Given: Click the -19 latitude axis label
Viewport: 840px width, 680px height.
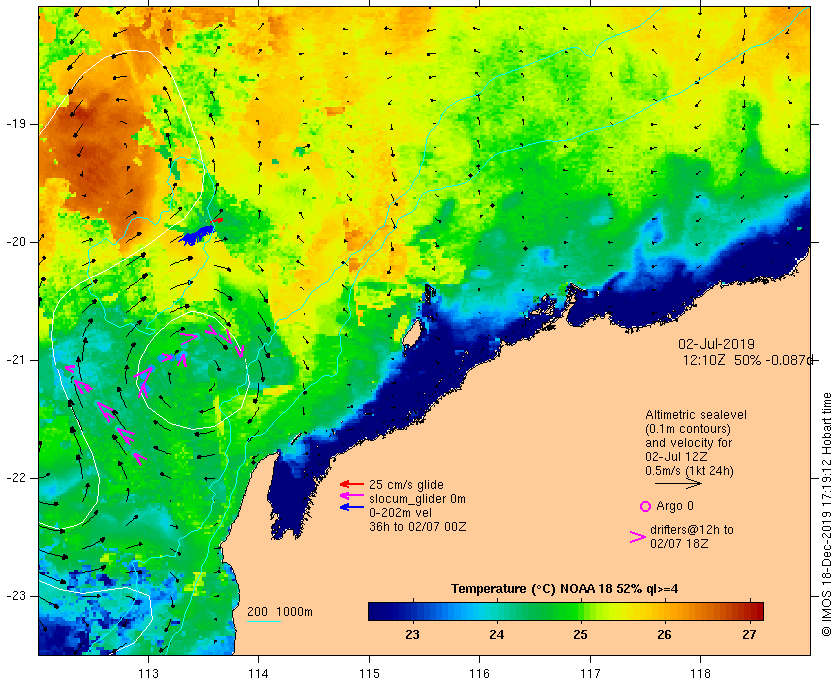Looking at the screenshot, I should click(x=16, y=124).
